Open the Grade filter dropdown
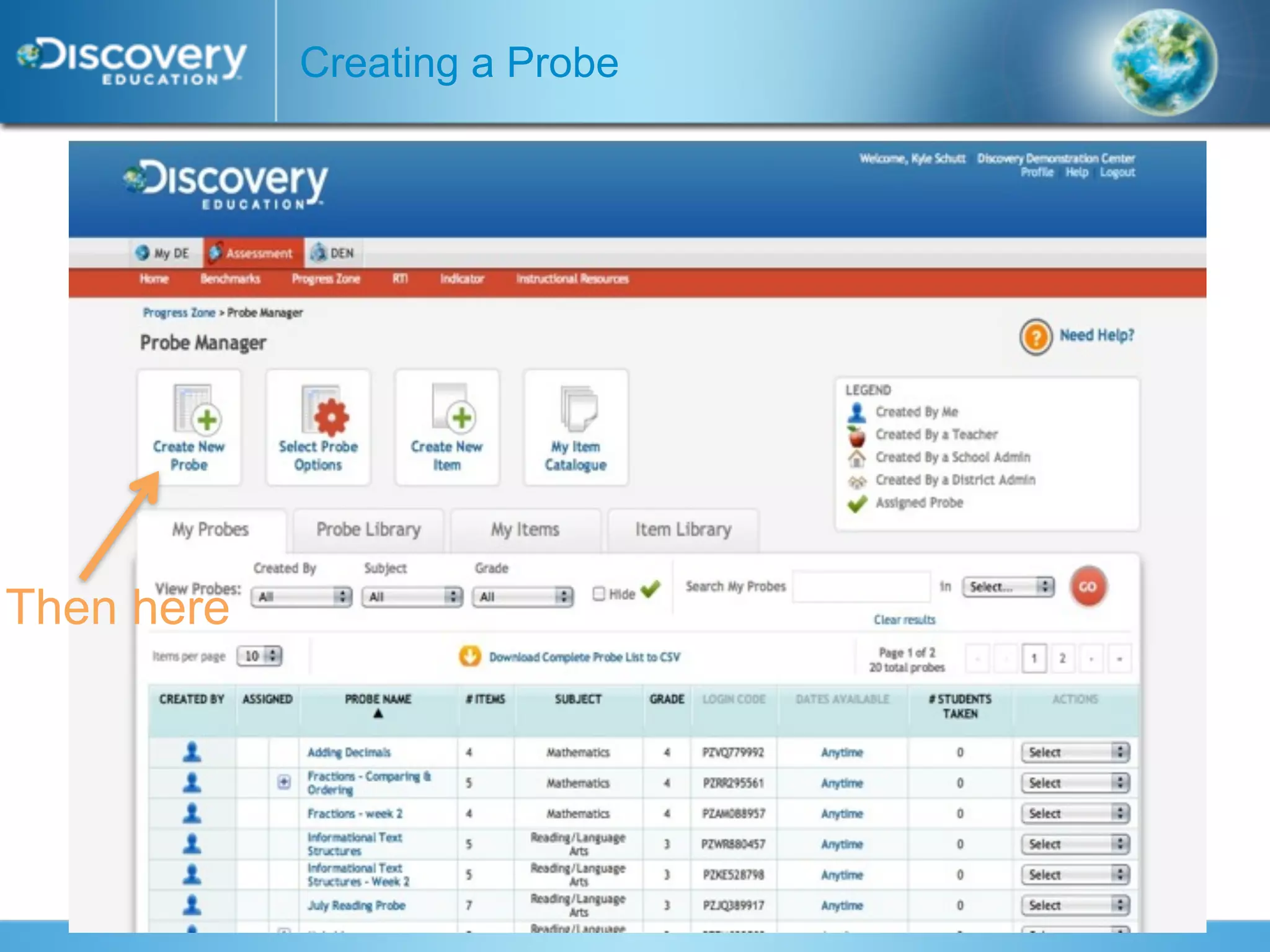Screen dimensions: 1270x952 (x=522, y=596)
